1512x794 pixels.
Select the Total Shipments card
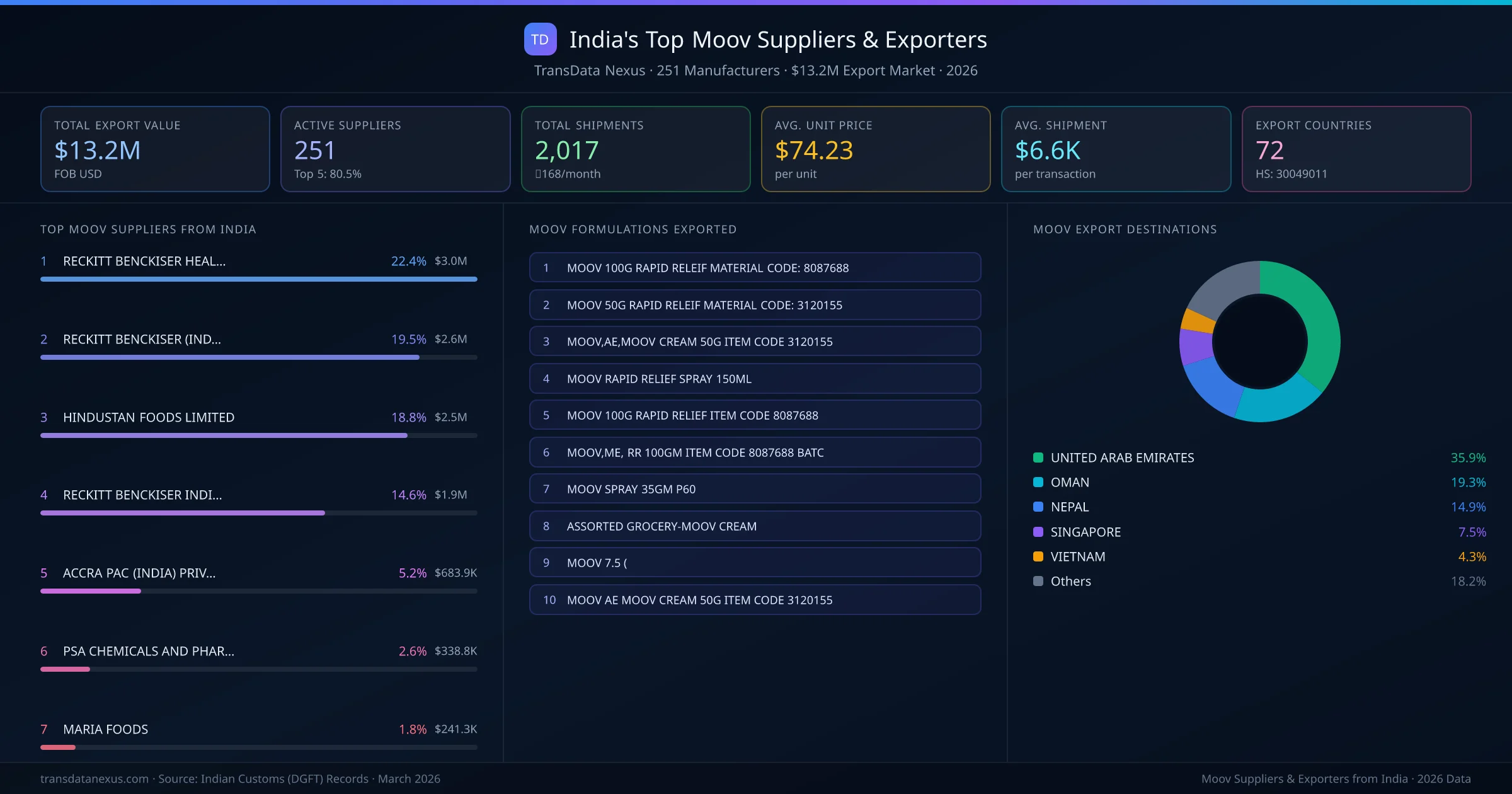pos(635,149)
